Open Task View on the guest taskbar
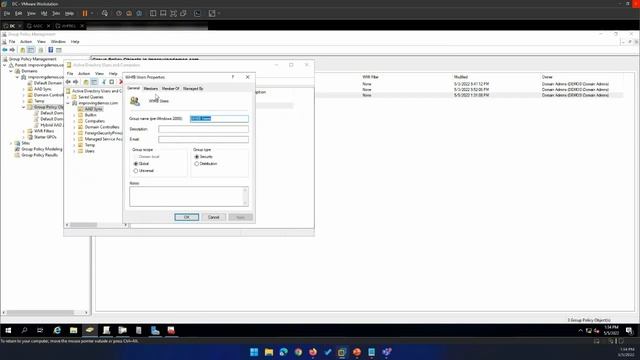 [40, 330]
